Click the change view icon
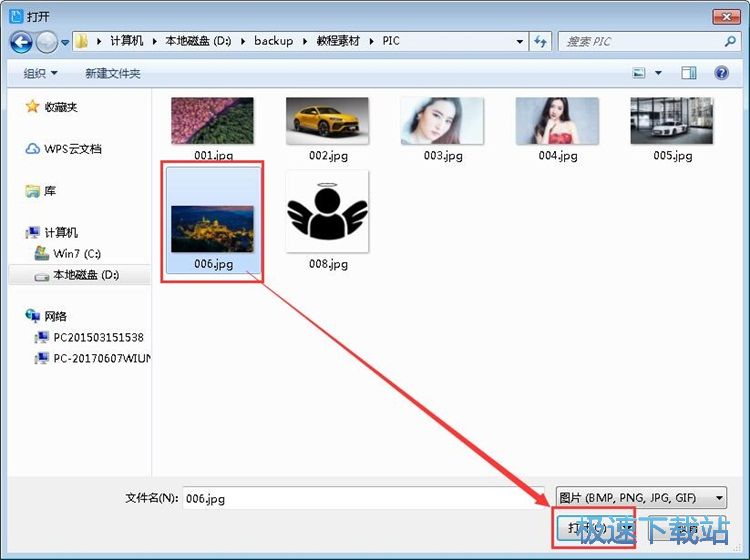The image size is (750, 560). point(639,73)
